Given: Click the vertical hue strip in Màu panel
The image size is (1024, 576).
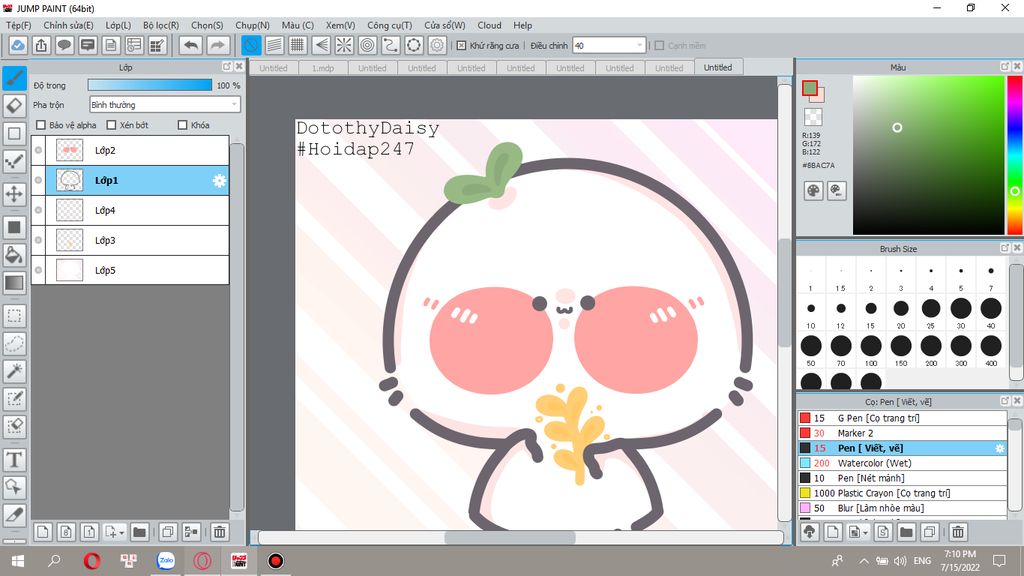Looking at the screenshot, I should tap(1015, 155).
